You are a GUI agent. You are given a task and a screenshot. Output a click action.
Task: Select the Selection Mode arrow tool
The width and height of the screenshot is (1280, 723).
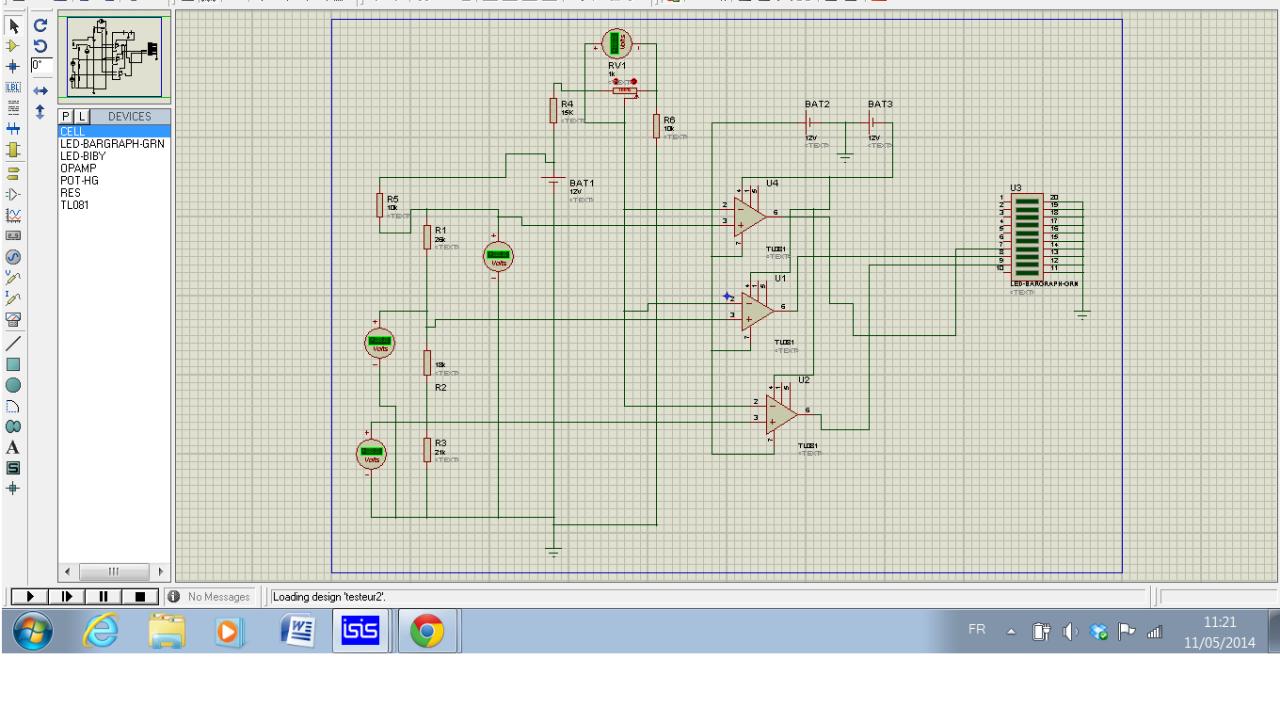point(14,25)
